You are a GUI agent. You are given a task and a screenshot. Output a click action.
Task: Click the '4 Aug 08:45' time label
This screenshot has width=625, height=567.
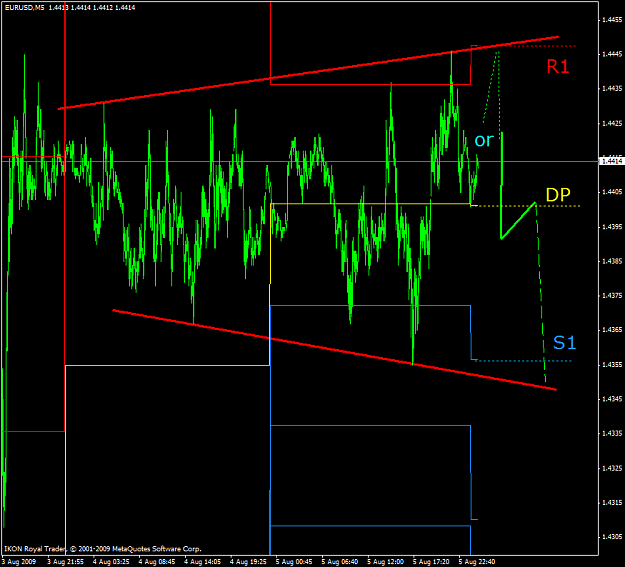pos(157,562)
